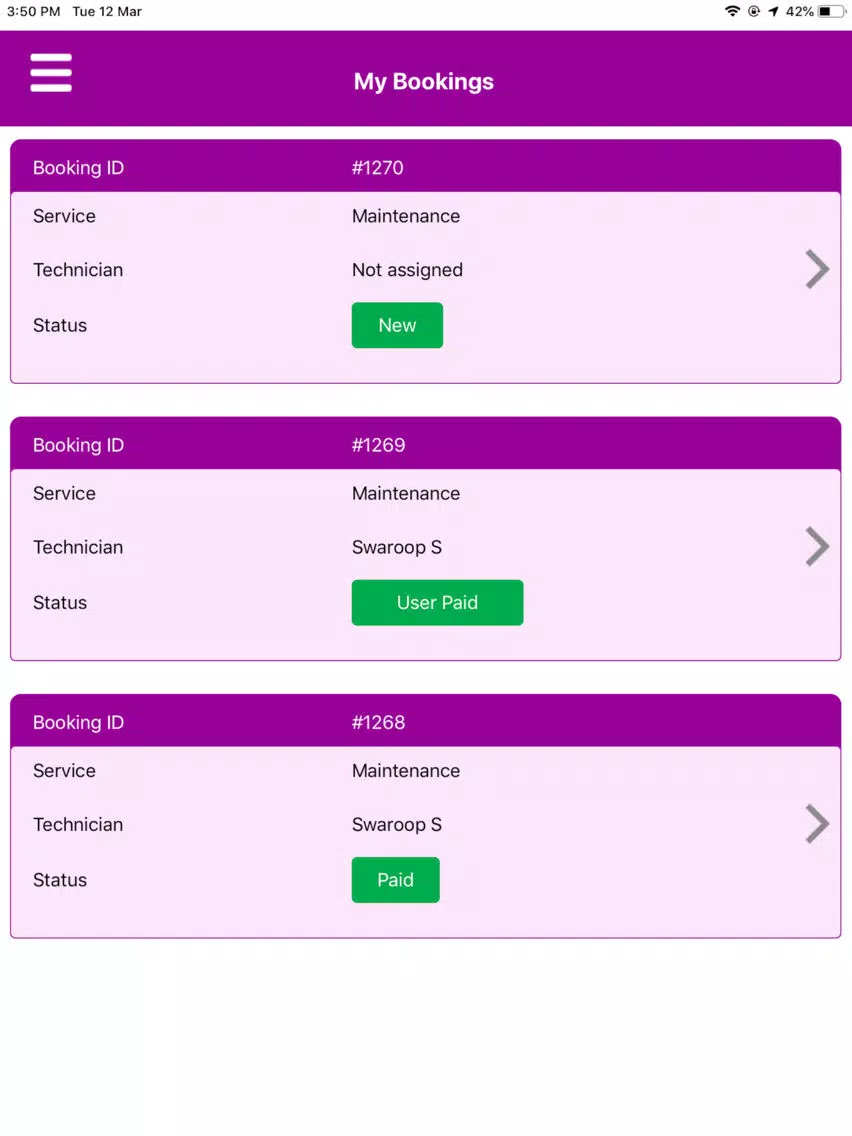852x1136 pixels.
Task: Tap Swaroop S in booking #1269
Action: (x=397, y=548)
